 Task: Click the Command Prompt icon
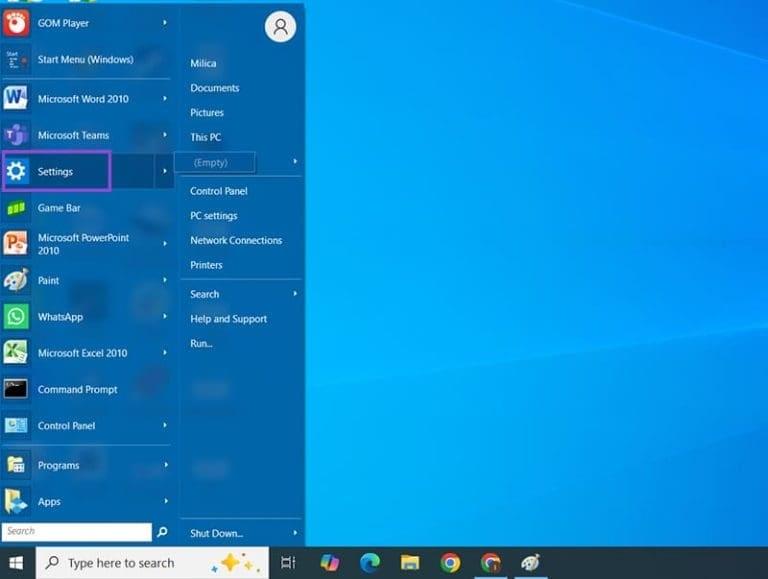click(x=16, y=389)
